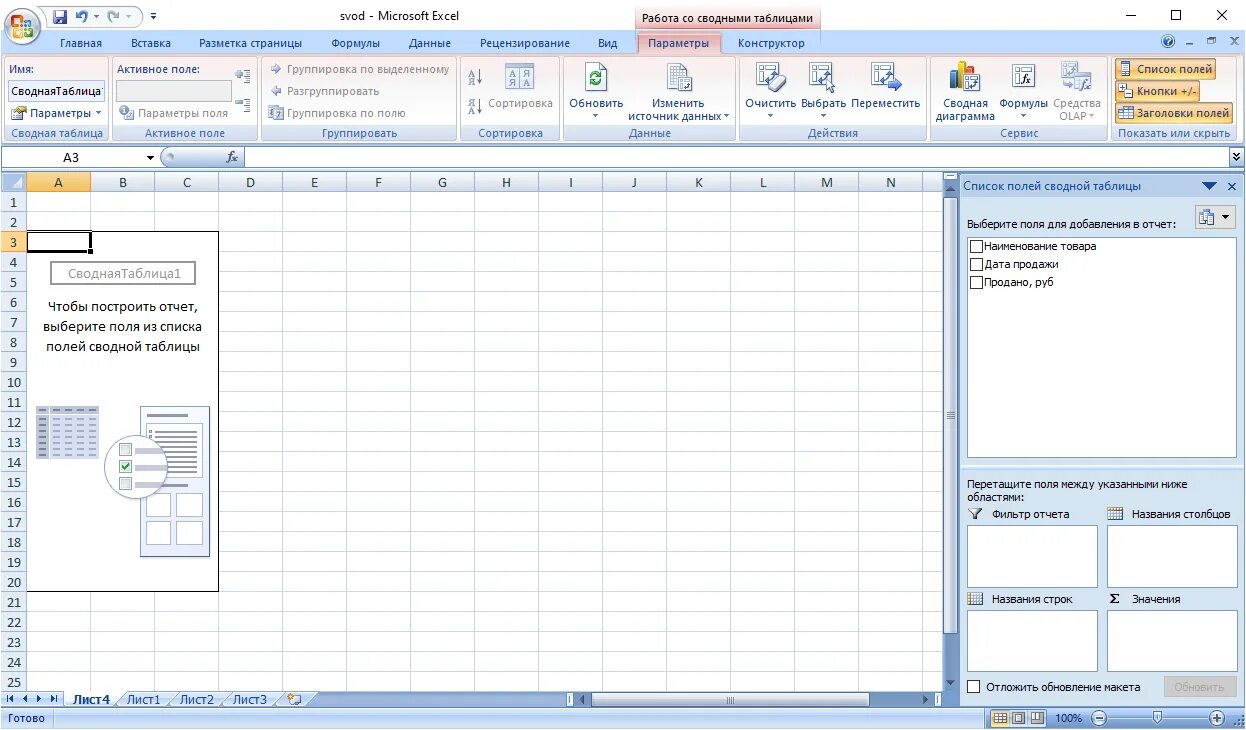1246x730 pixels.
Task: Toggle the Заголовки полей button
Action: click(1174, 113)
